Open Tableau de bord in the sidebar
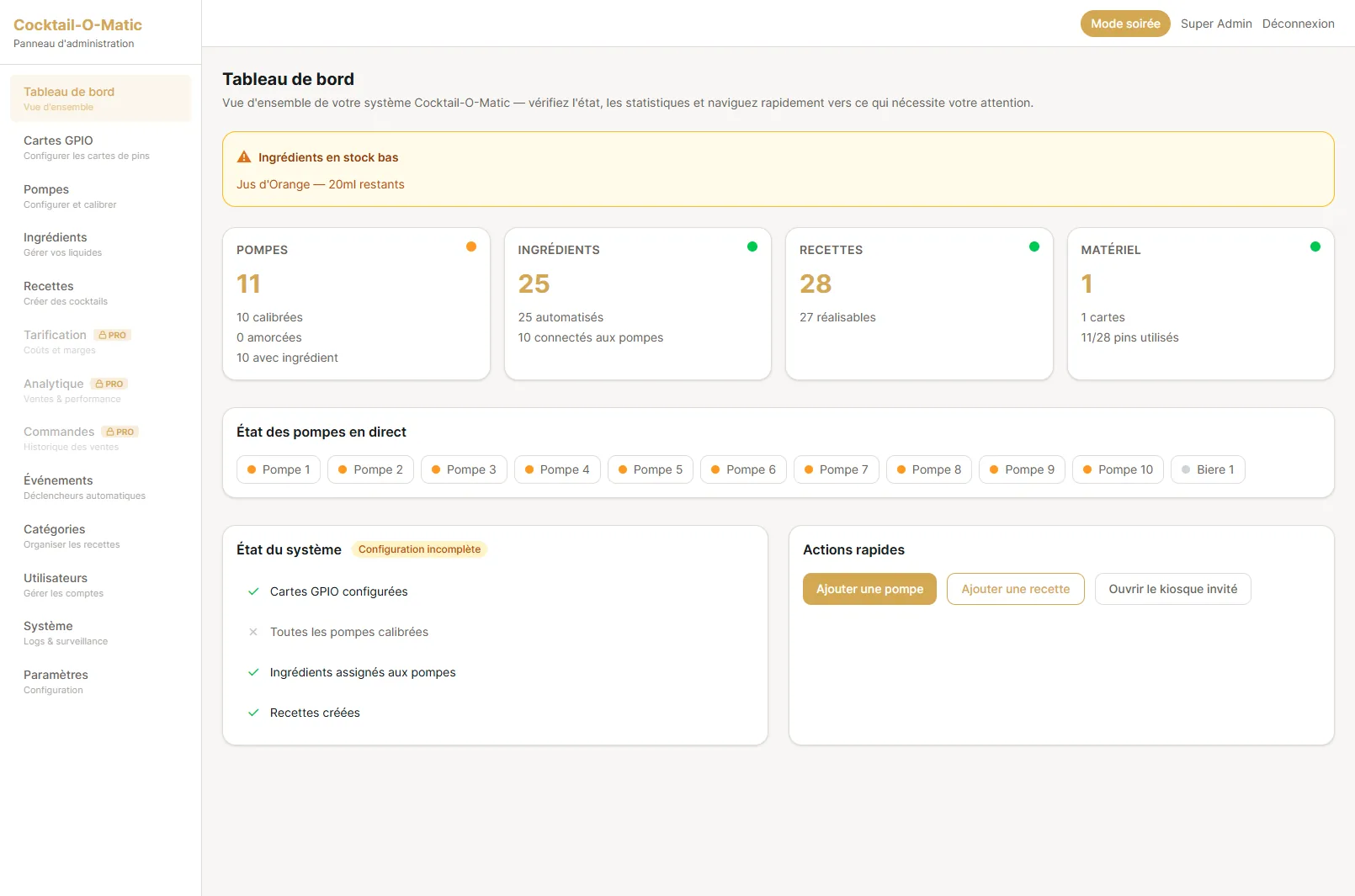The width and height of the screenshot is (1355, 896). coord(100,98)
